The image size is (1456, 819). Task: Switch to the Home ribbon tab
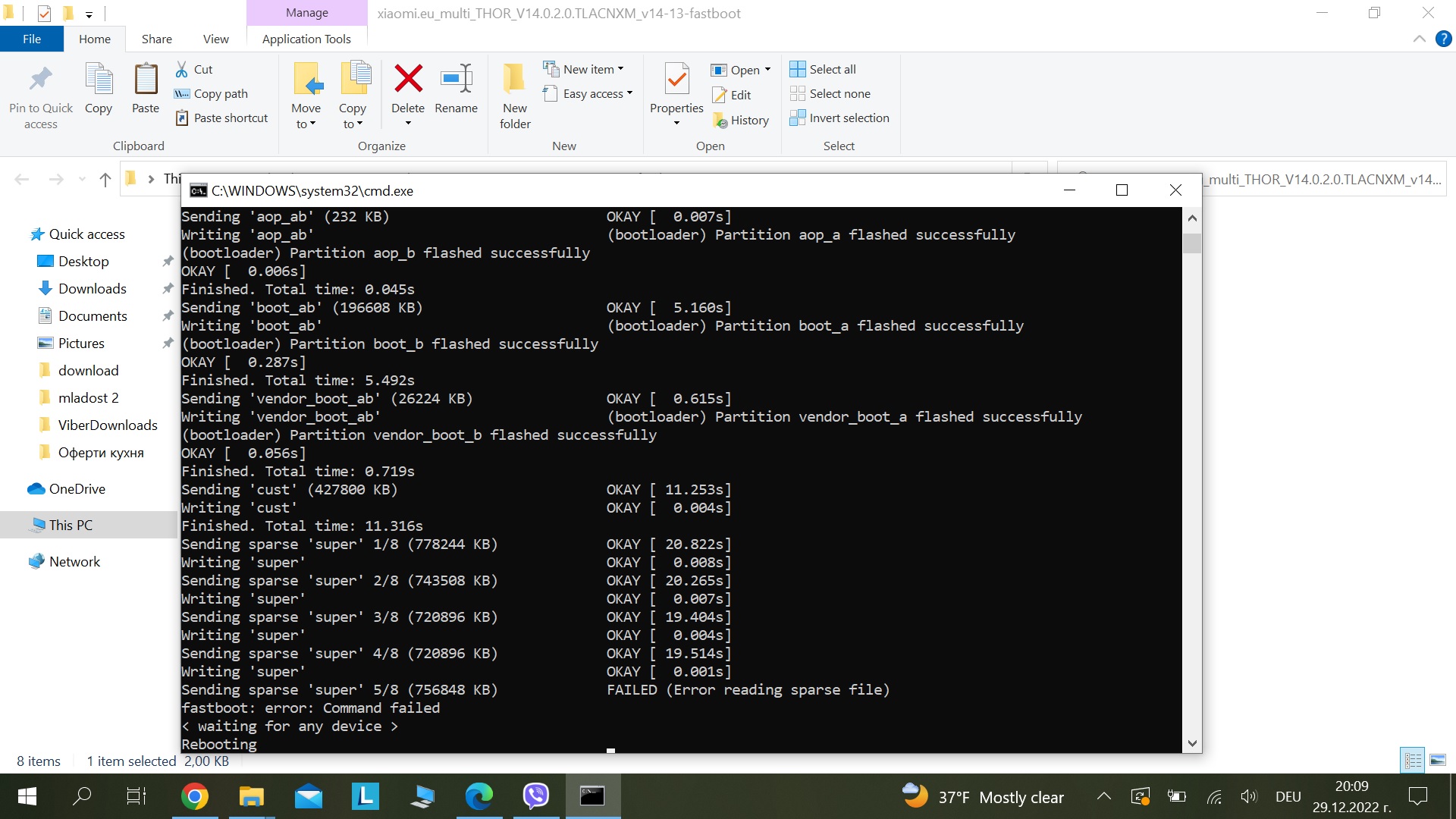[95, 39]
